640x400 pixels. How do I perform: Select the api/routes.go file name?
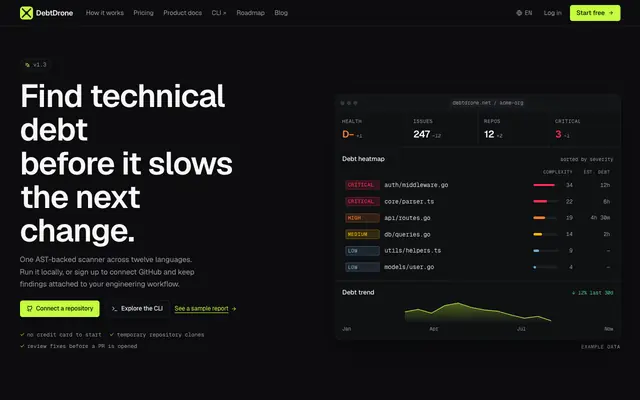click(407, 218)
